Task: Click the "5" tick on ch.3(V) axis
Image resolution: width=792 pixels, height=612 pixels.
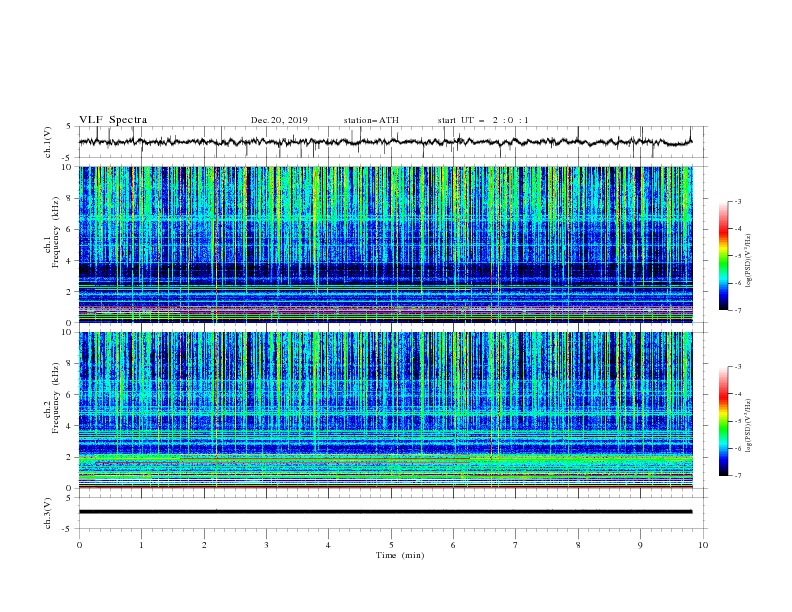Action: [x=69, y=498]
